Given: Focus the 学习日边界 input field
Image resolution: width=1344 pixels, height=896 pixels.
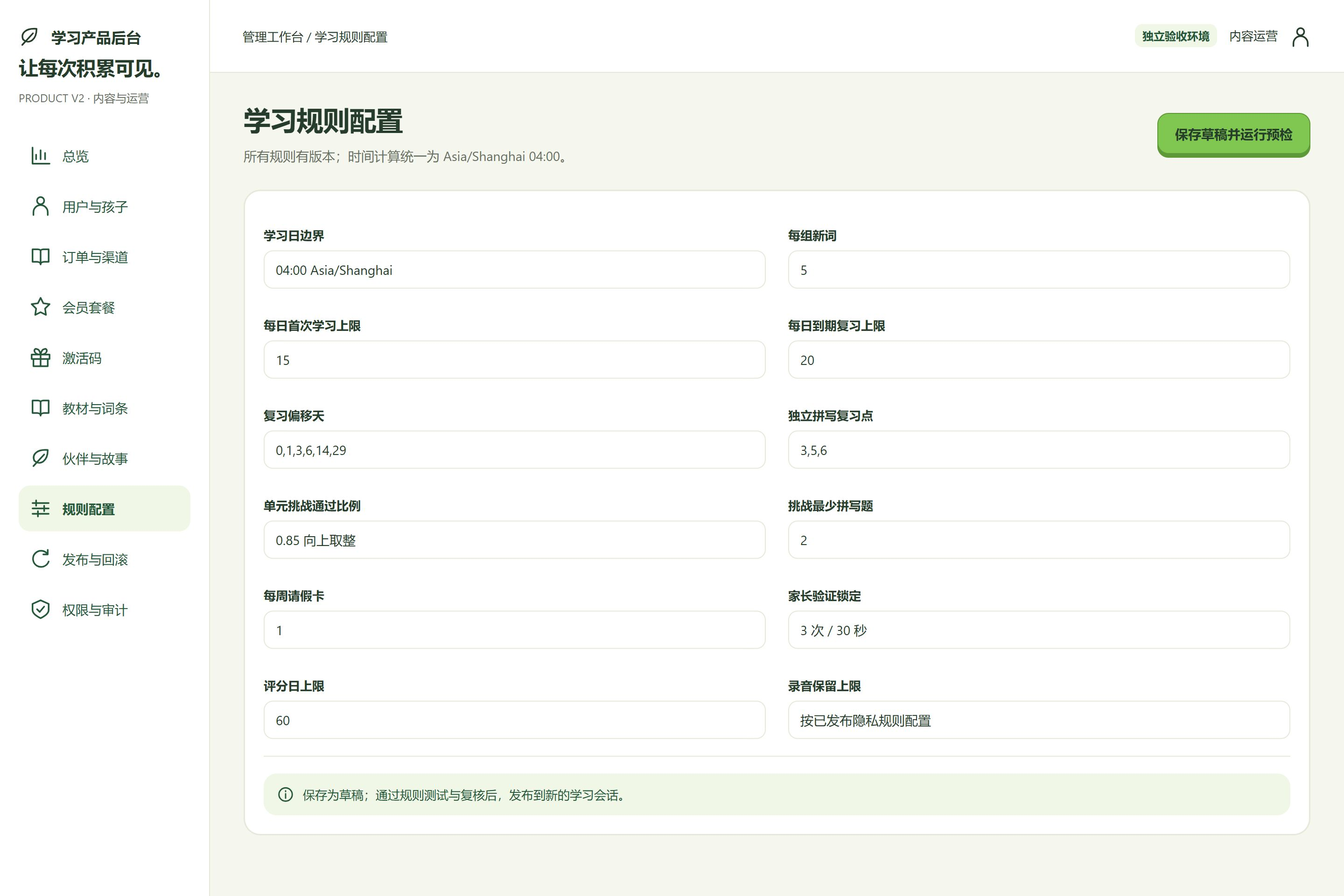Looking at the screenshot, I should (514, 270).
